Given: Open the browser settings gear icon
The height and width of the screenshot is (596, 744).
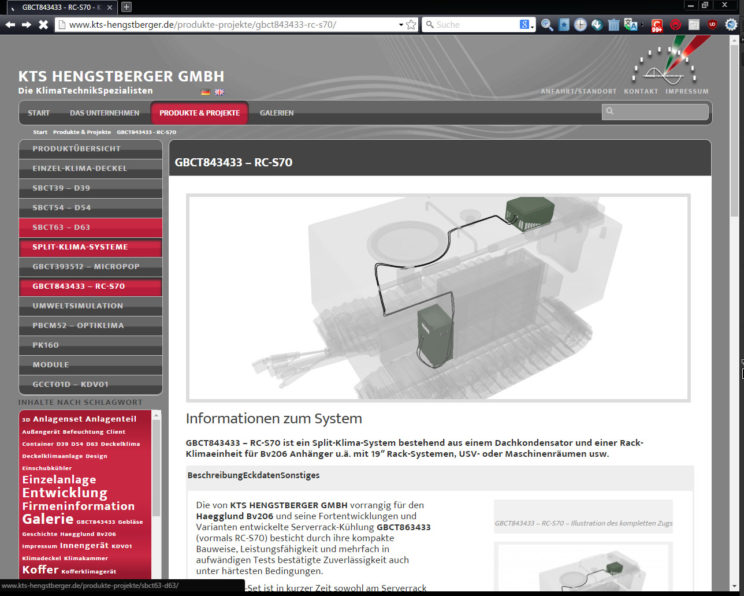Looking at the screenshot, I should pos(731,25).
